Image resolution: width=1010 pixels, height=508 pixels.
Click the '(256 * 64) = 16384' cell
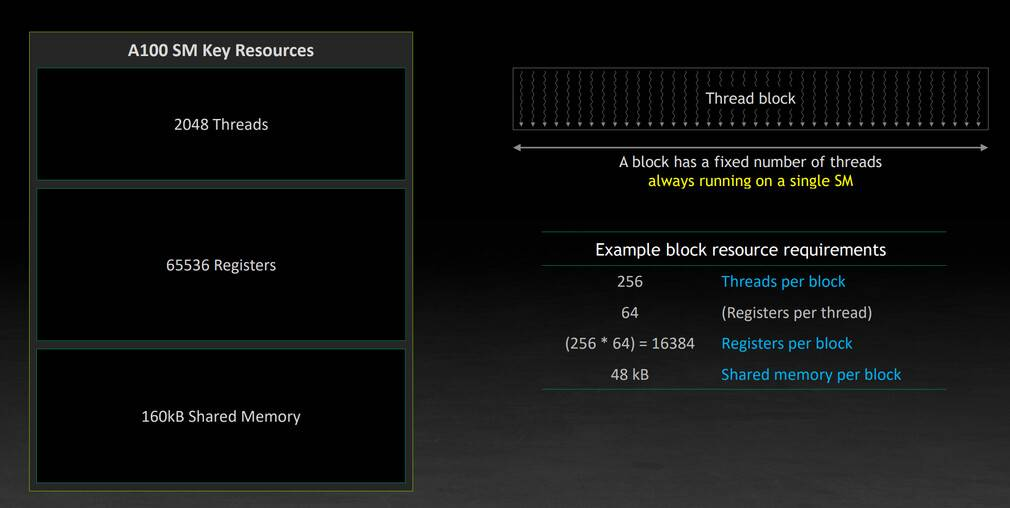630,343
